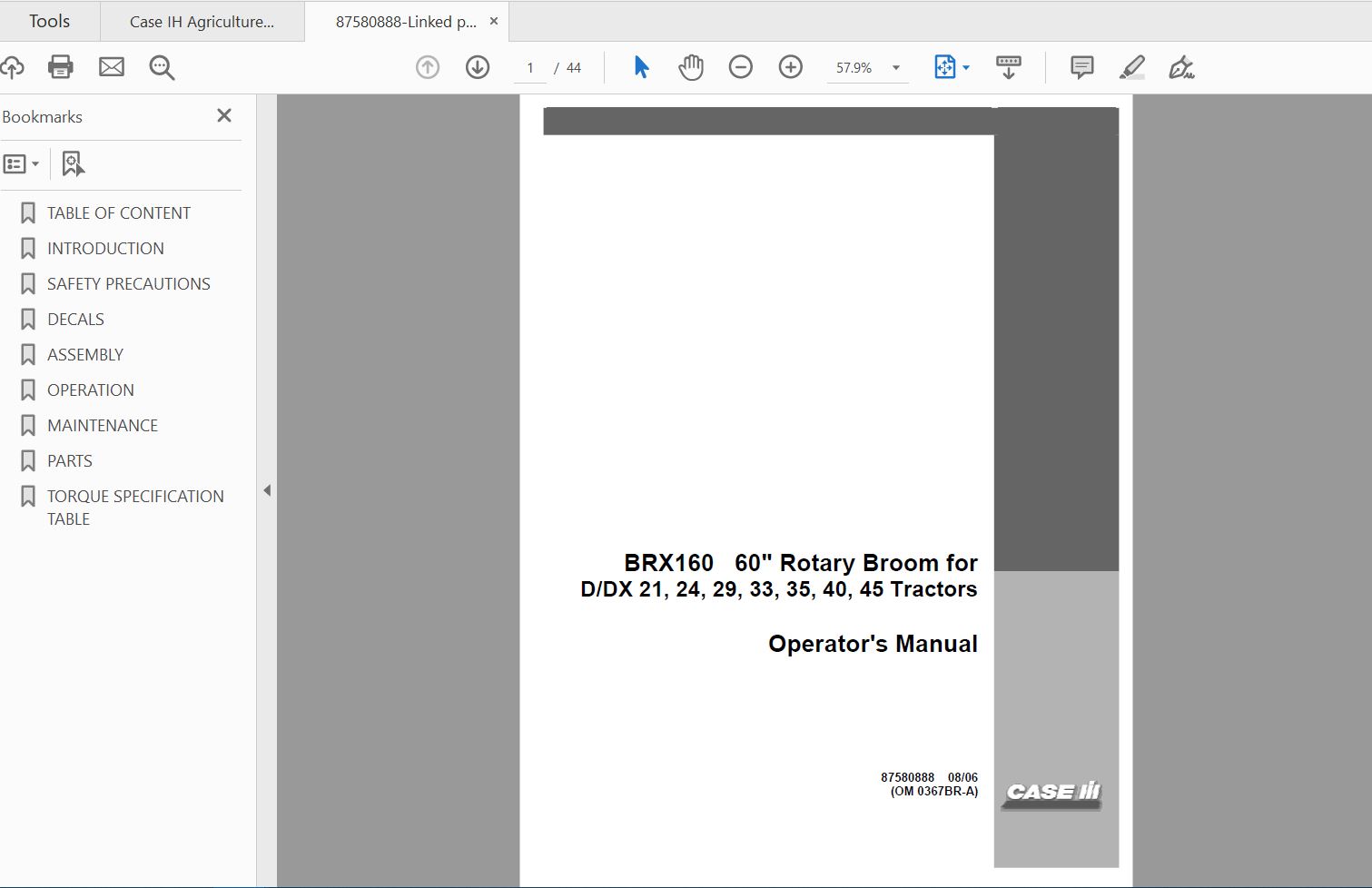Click the 57.9% zoom level field
The height and width of the screenshot is (888, 1372).
click(854, 68)
